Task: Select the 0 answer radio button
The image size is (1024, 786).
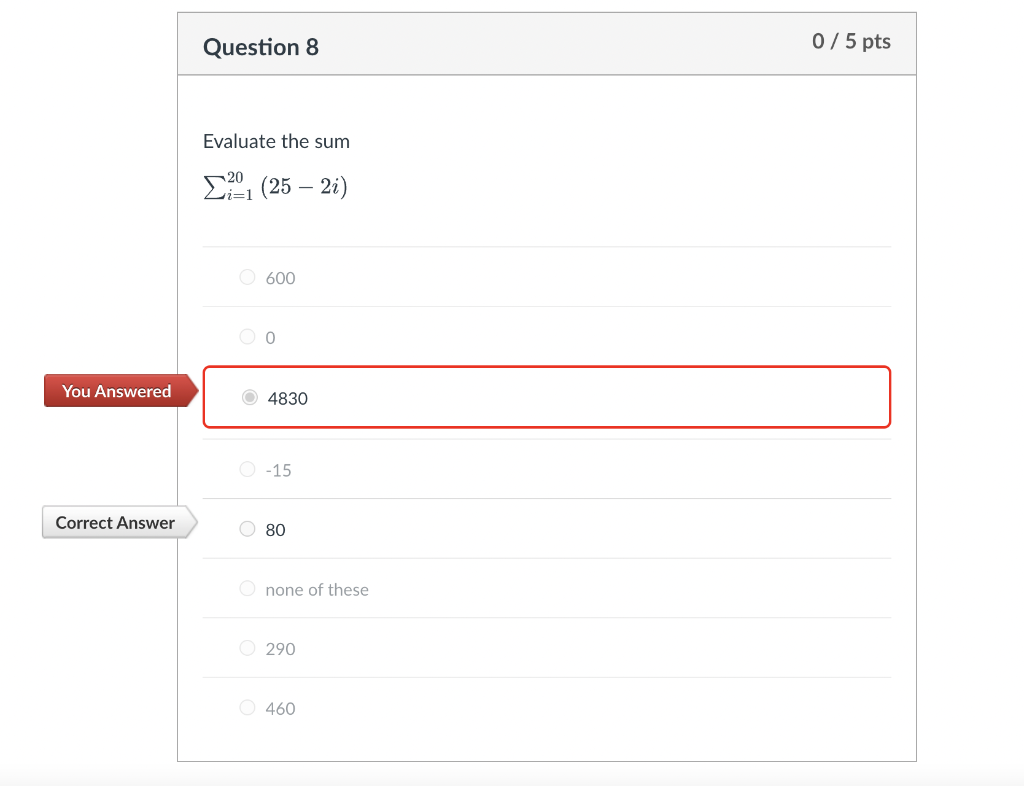Action: tap(248, 338)
